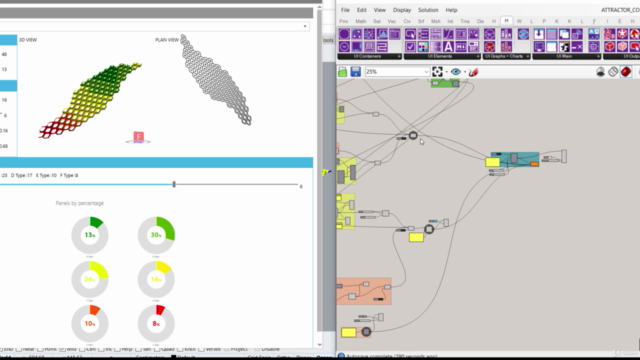The width and height of the screenshot is (640, 360).
Task: Click the slider track right of the handle
Action: (237, 184)
